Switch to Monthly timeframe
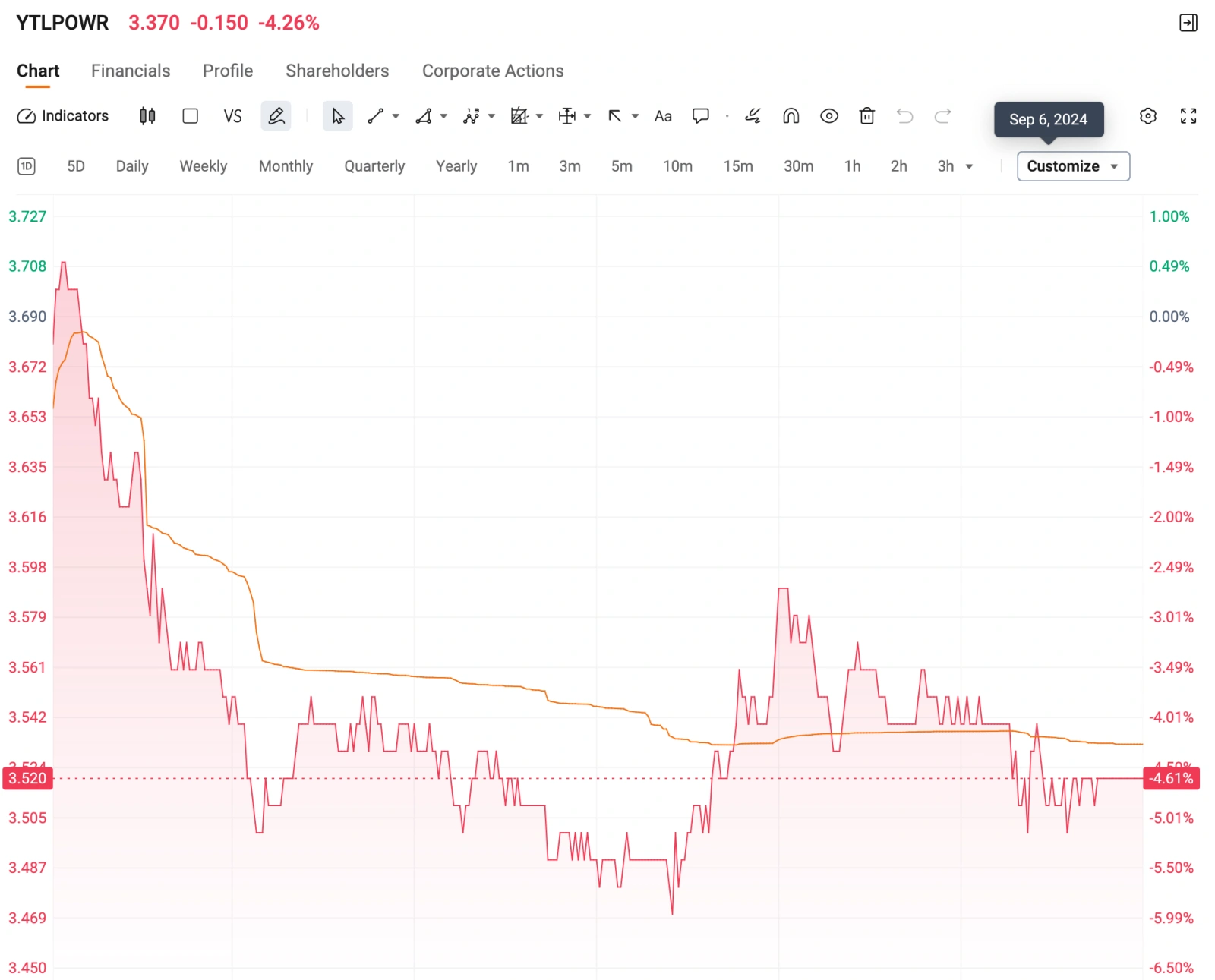This screenshot has width=1215, height=980. click(x=286, y=166)
